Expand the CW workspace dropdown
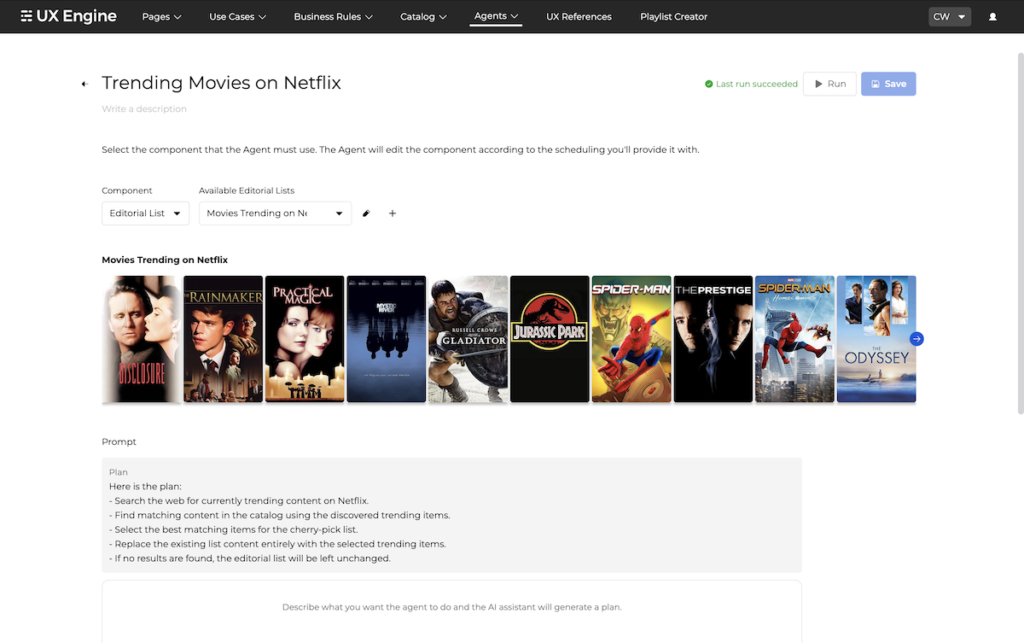 point(950,17)
